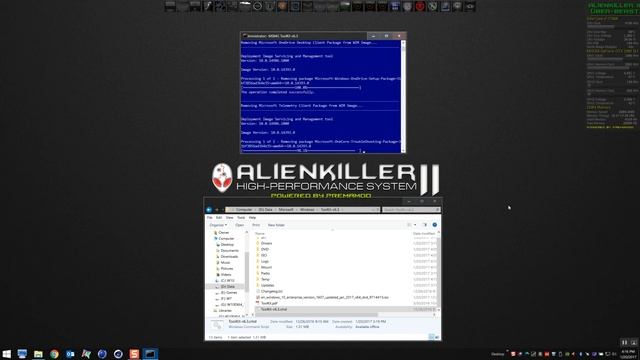The image size is (640, 360).
Task: Select the (E:) Games drive
Action: [x=227, y=293]
